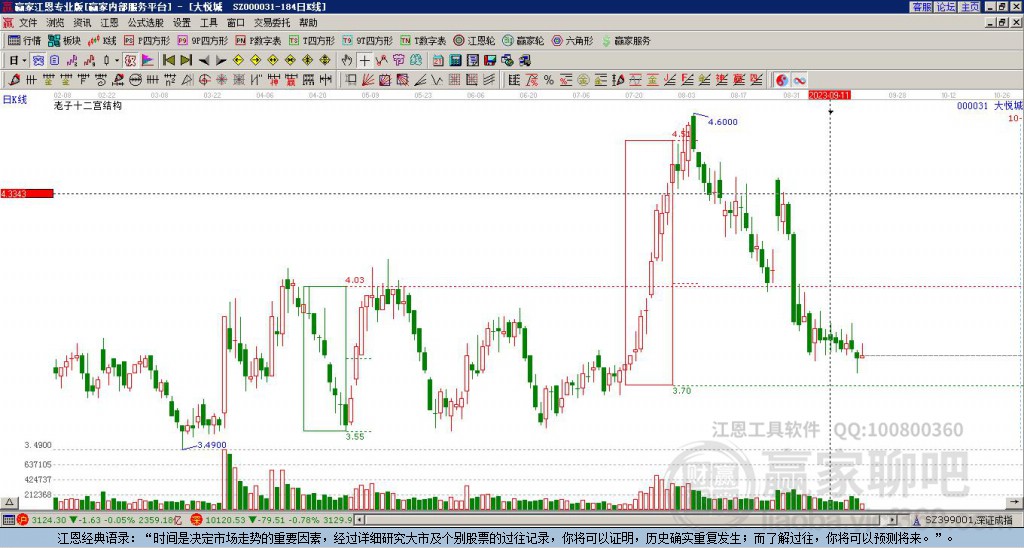1024x548 pixels.
Task: Click Shanghai index 3124.30 in status bar
Action: tap(48, 520)
